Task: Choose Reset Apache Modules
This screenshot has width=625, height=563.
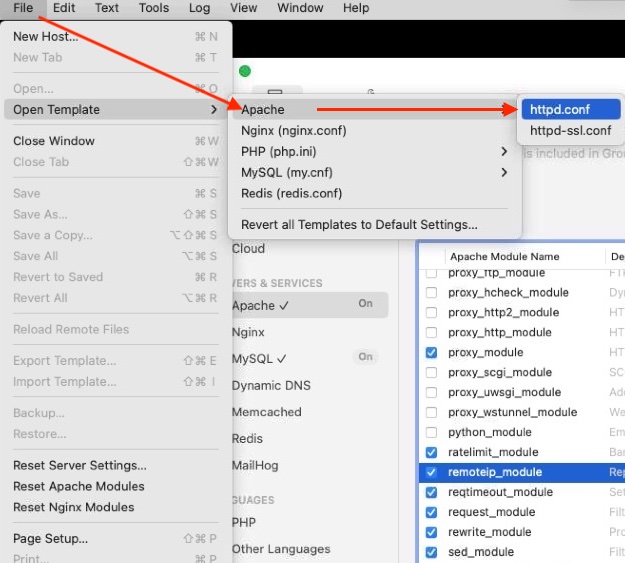Action: tap(116, 486)
